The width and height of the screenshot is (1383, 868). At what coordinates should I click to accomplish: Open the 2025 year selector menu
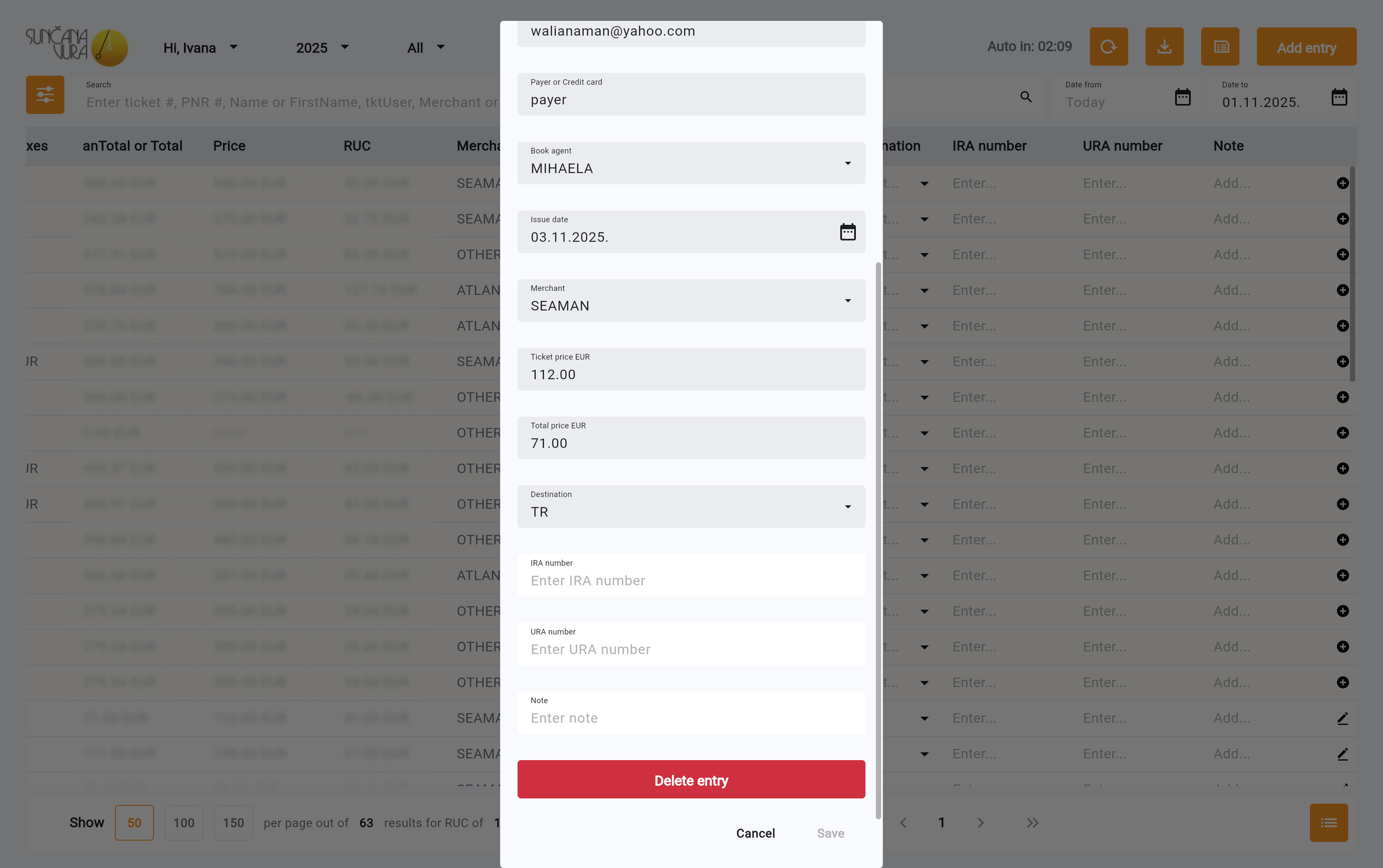tap(322, 48)
